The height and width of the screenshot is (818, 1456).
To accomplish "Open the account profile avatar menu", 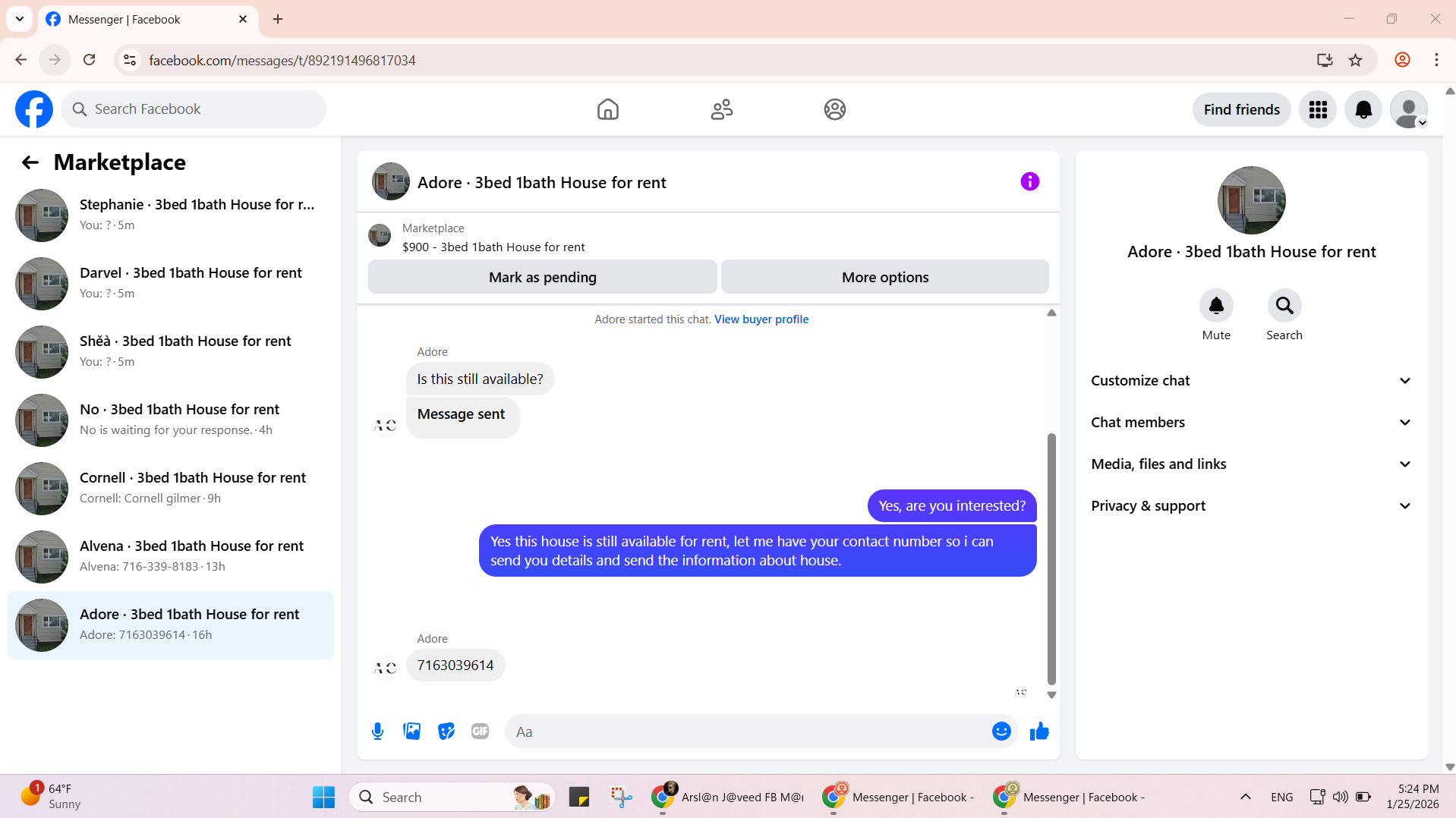I will (1409, 110).
